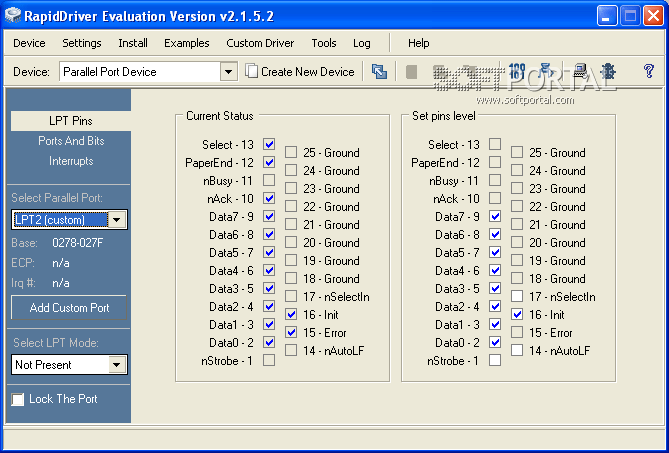Toggle 16 - Init in Current Status
The image size is (669, 453).
pyautogui.click(x=291, y=314)
